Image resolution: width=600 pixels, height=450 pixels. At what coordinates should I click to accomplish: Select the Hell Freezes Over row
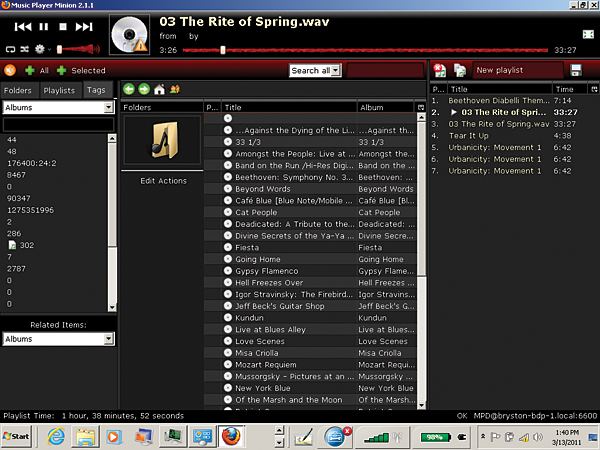click(310, 283)
